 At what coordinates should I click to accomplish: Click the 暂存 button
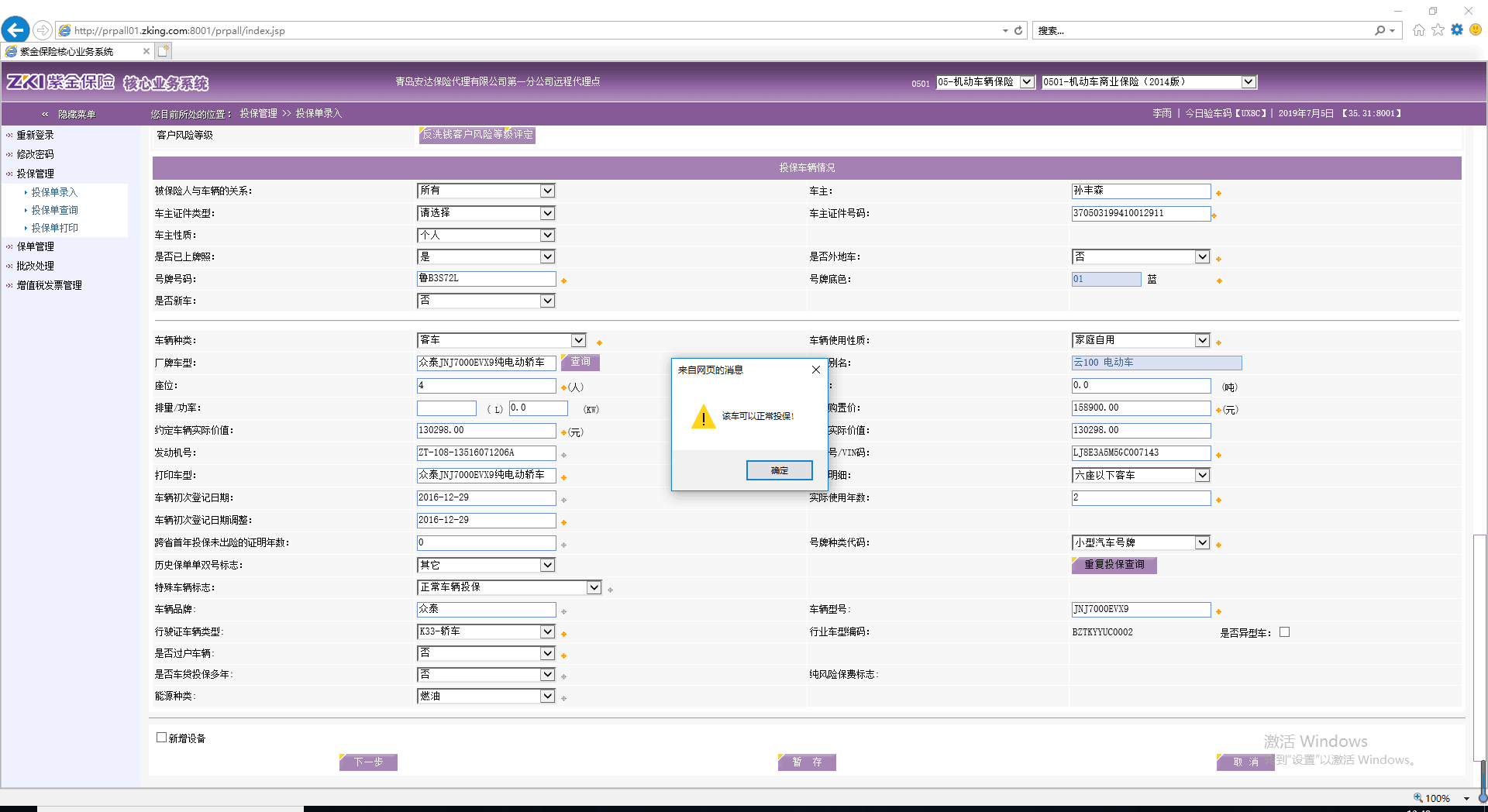807,762
